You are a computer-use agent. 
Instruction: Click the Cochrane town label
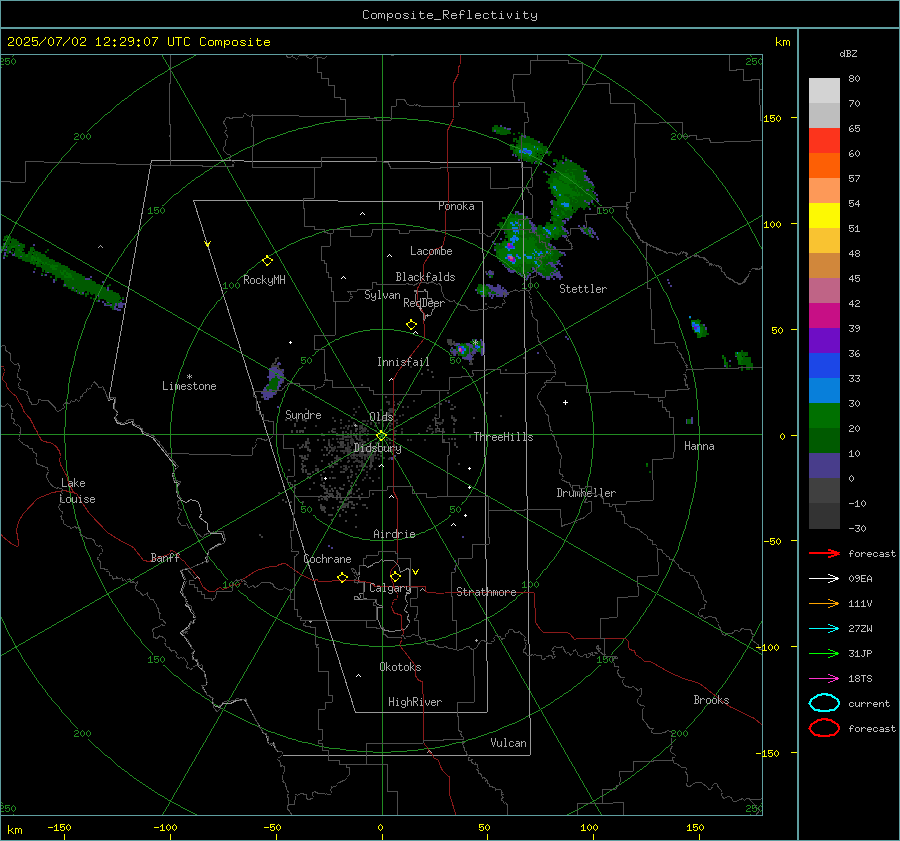click(x=327, y=559)
